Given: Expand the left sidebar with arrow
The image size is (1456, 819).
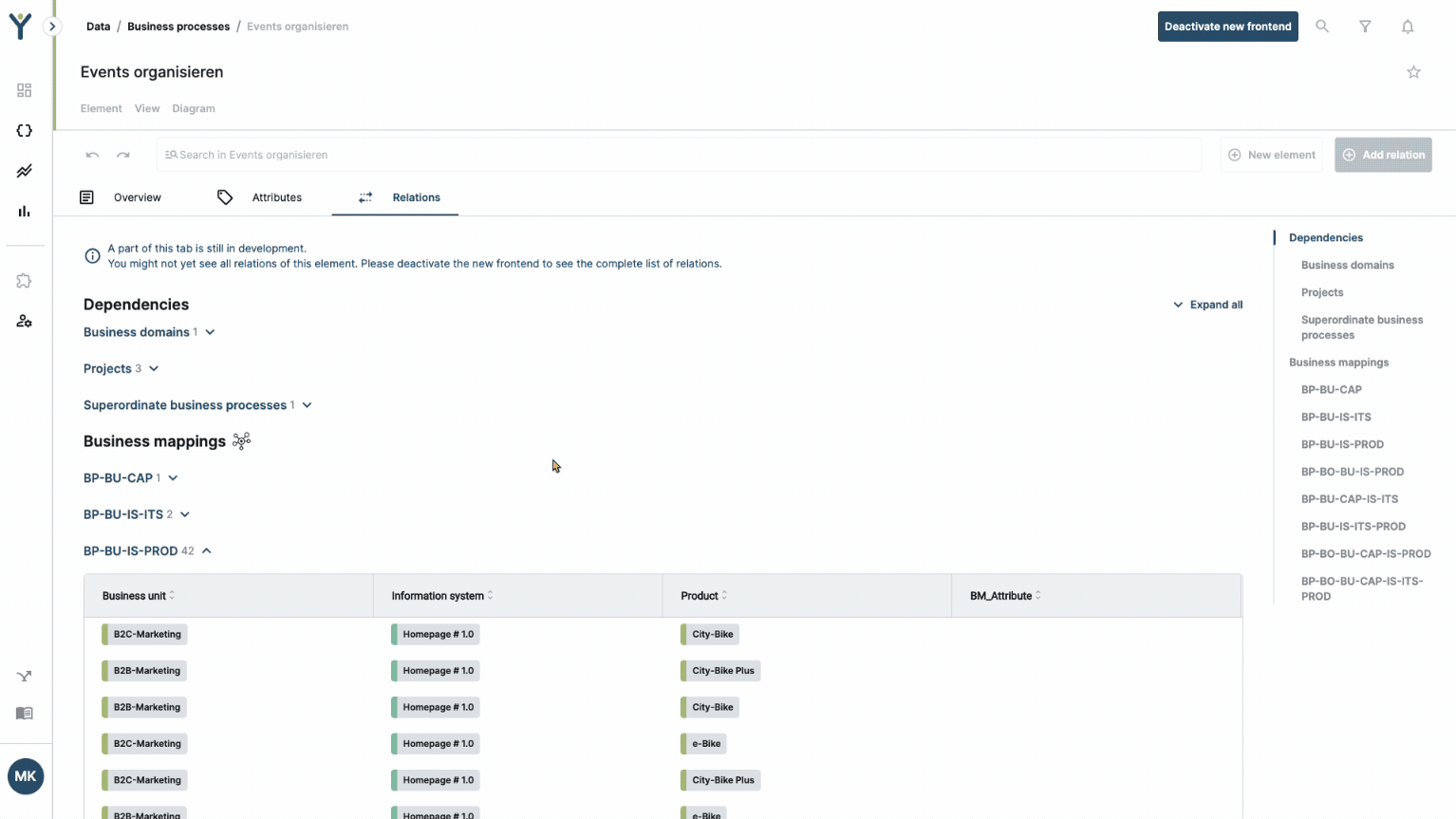Looking at the screenshot, I should 52,27.
